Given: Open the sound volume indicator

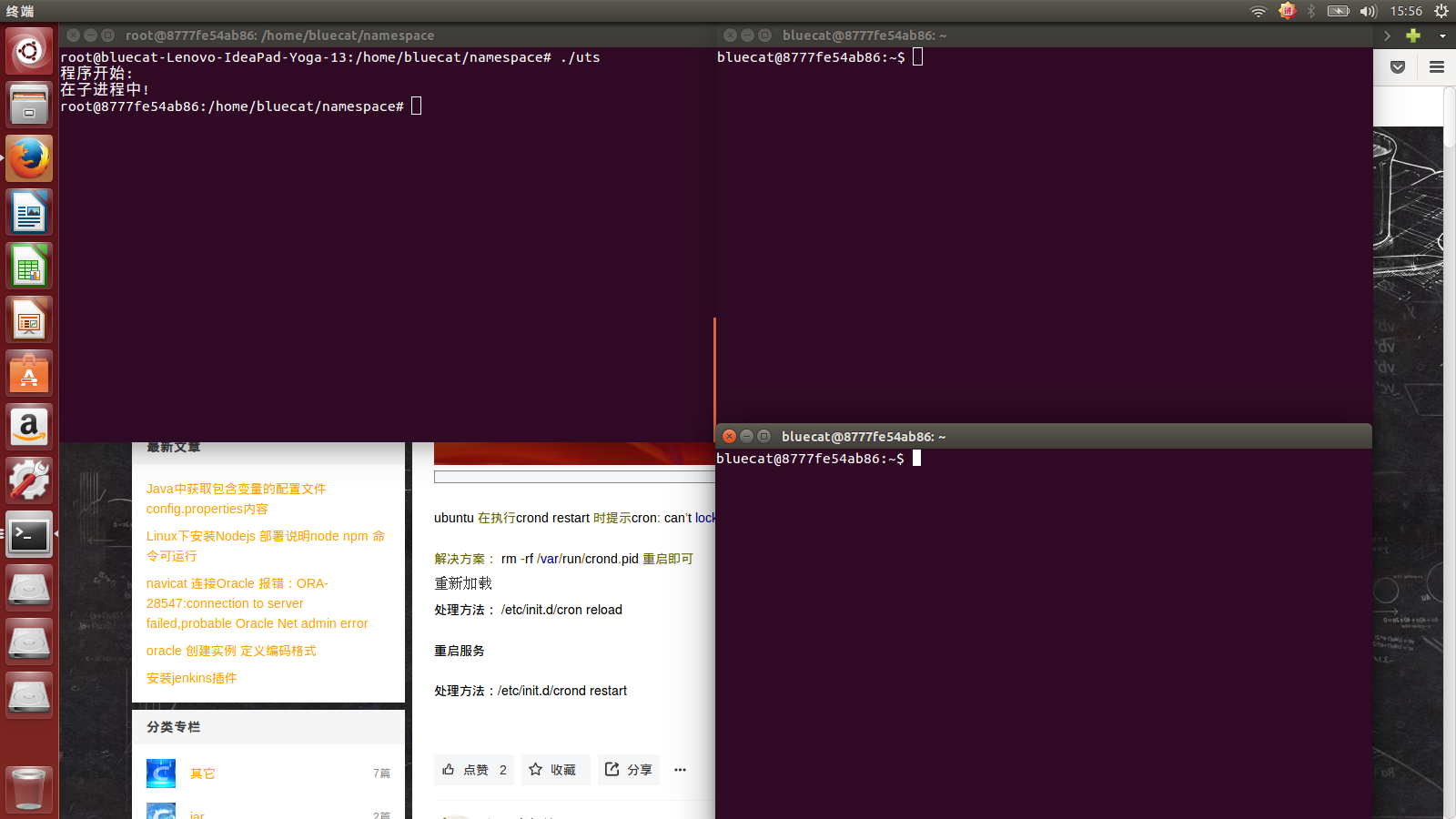Looking at the screenshot, I should pyautogui.click(x=1369, y=11).
